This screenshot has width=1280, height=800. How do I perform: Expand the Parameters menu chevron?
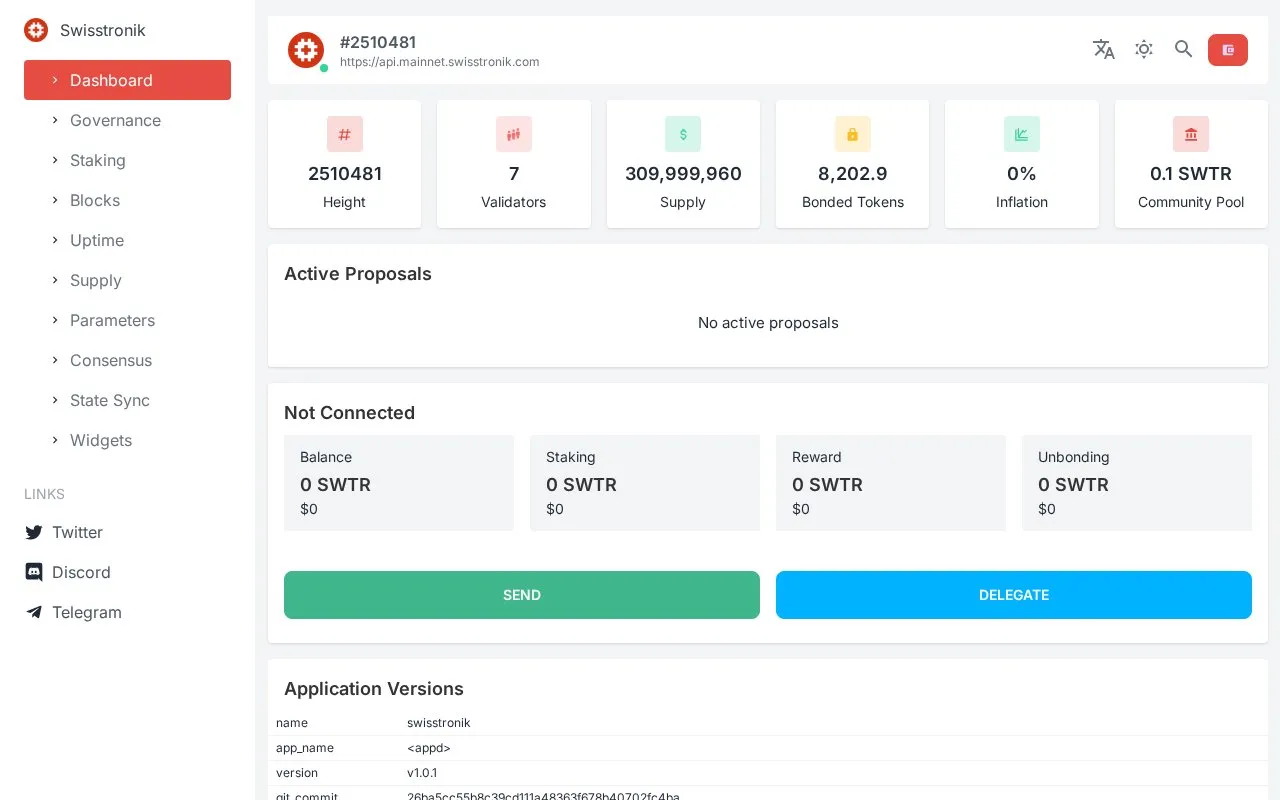(x=55, y=320)
